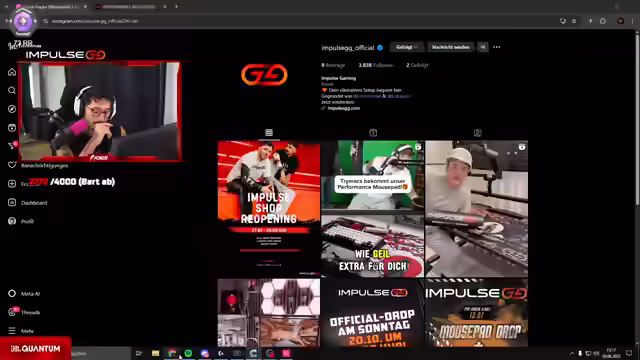Open the hexagon light panels setup post
640x360 pixels.
[x=269, y=313]
